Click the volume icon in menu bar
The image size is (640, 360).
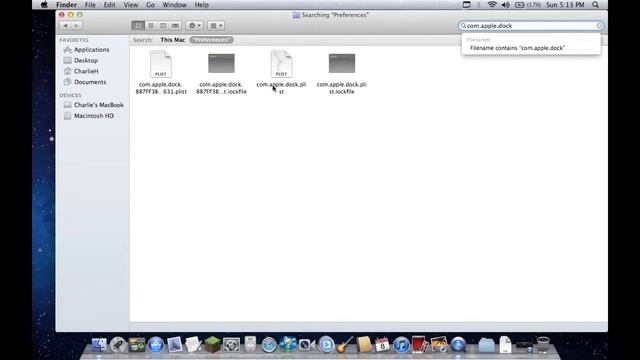(505, 5)
